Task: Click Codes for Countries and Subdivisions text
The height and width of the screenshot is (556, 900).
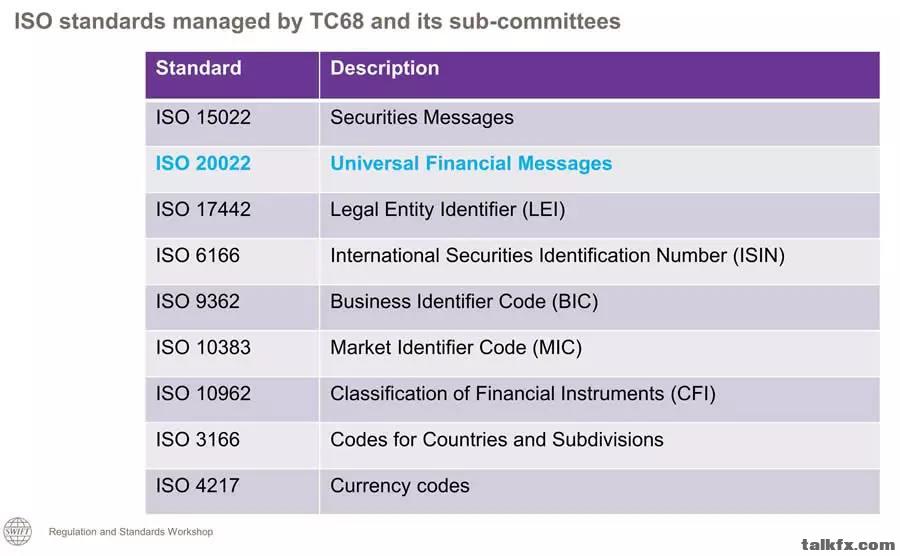Action: 496,440
